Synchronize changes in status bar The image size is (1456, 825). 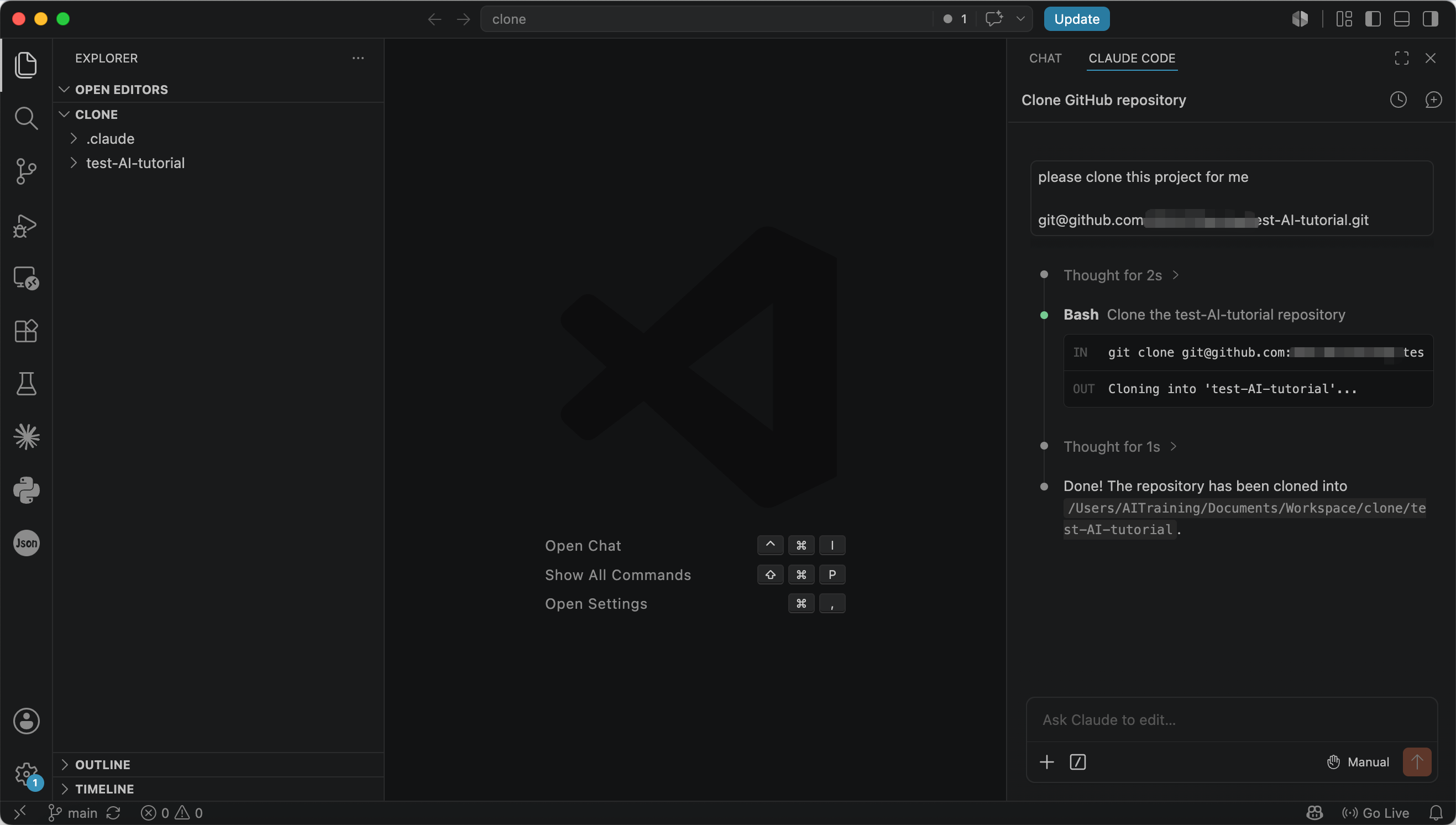pos(113,813)
